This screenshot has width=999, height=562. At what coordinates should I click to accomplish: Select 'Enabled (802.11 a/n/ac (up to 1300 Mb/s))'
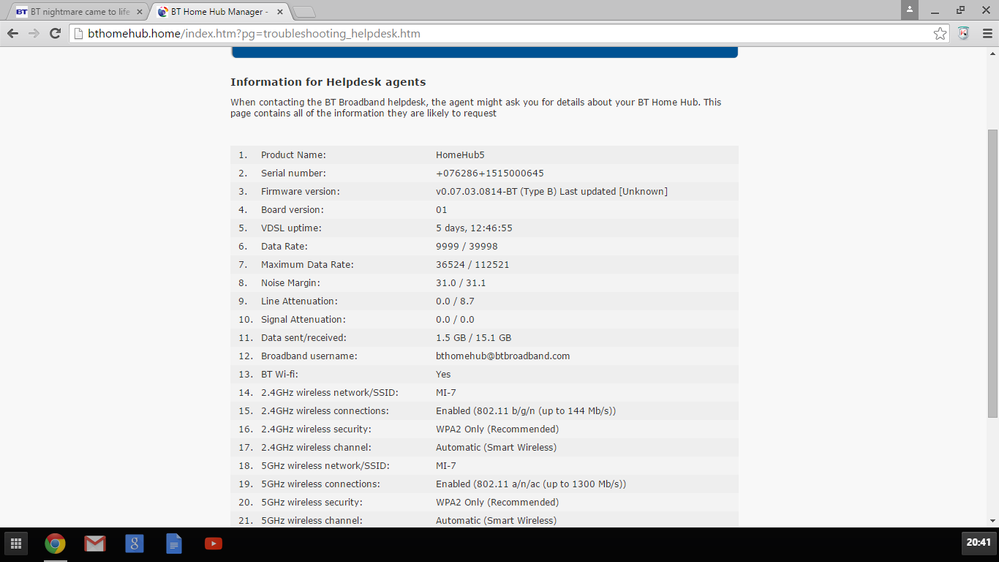531,484
